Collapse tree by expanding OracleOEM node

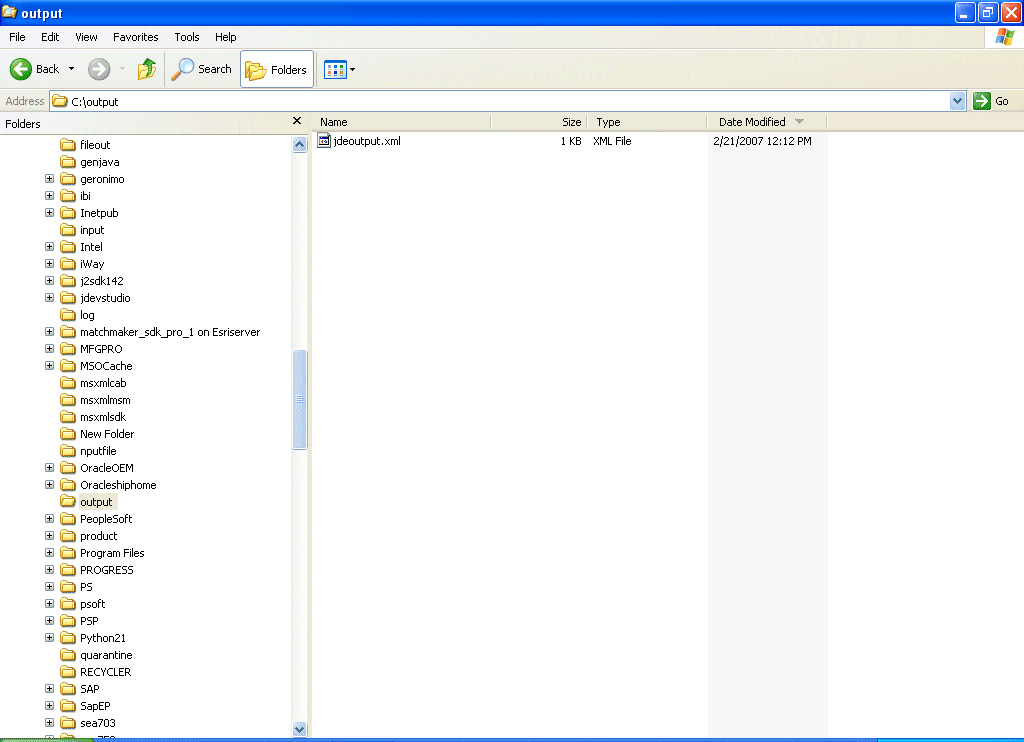tap(50, 467)
